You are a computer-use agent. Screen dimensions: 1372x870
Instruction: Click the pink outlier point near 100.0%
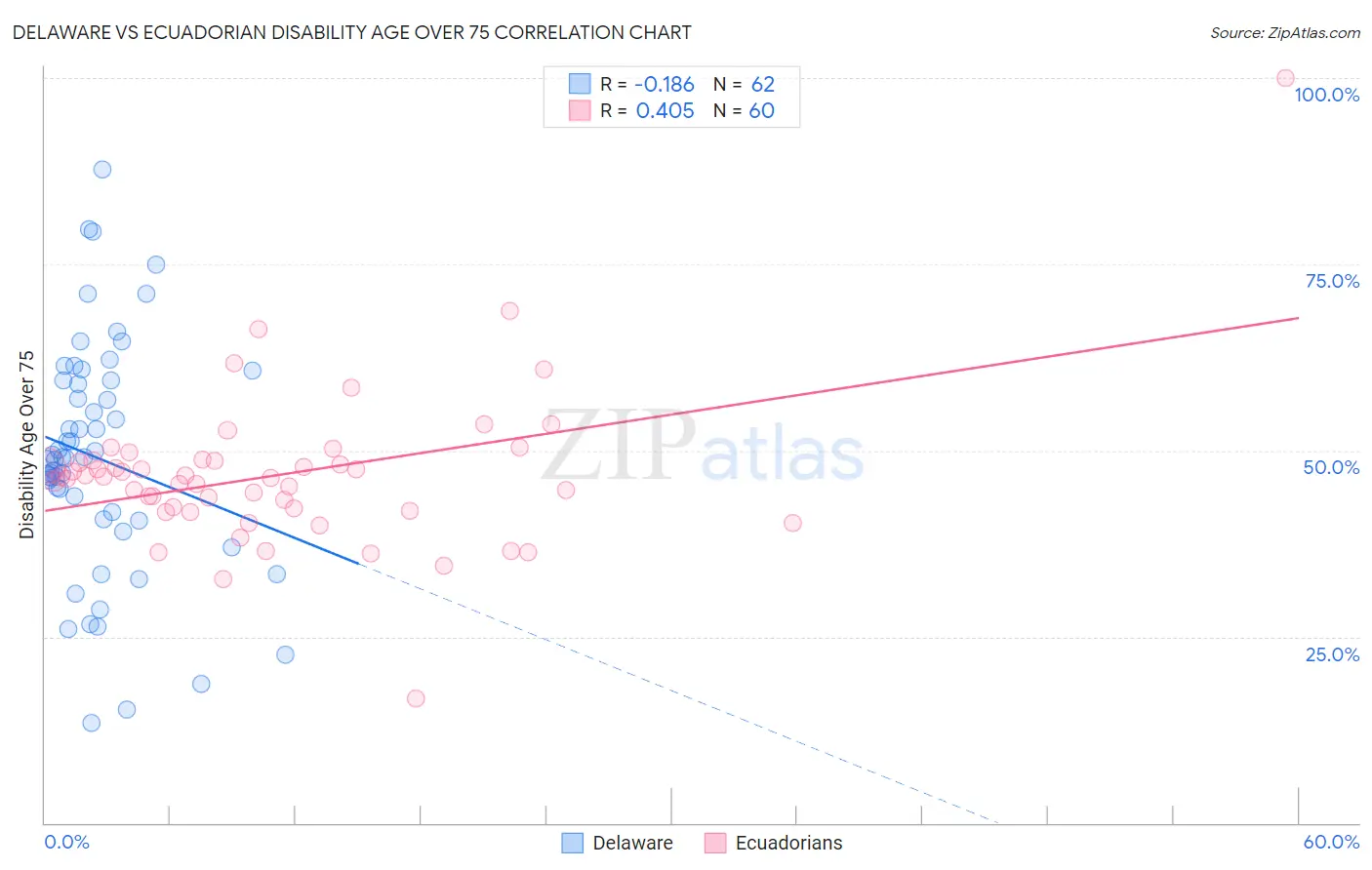(x=1285, y=78)
